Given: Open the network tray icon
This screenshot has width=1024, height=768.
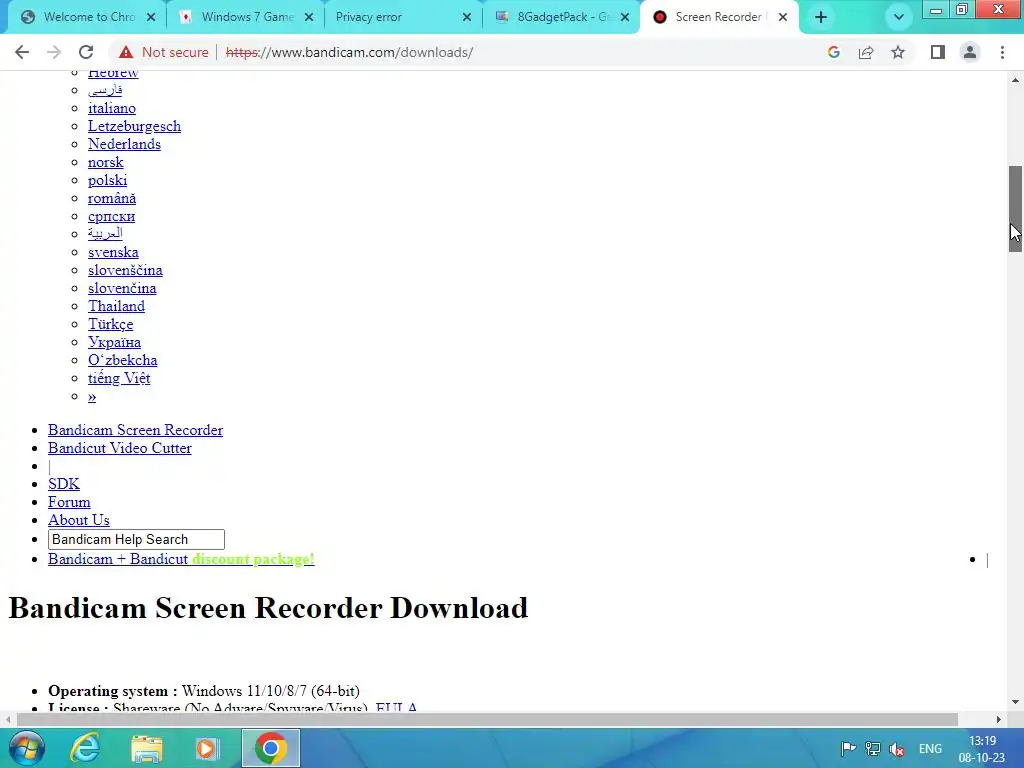Looking at the screenshot, I should (x=872, y=749).
